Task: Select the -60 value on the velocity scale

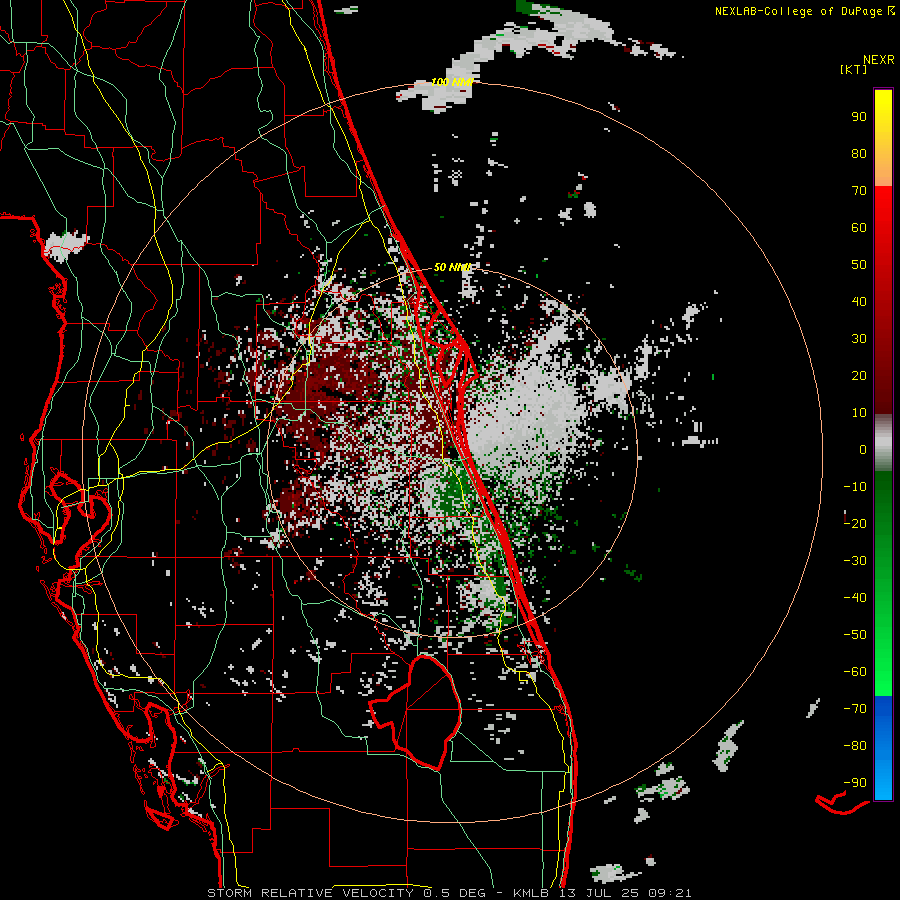Action: pyautogui.click(x=855, y=672)
